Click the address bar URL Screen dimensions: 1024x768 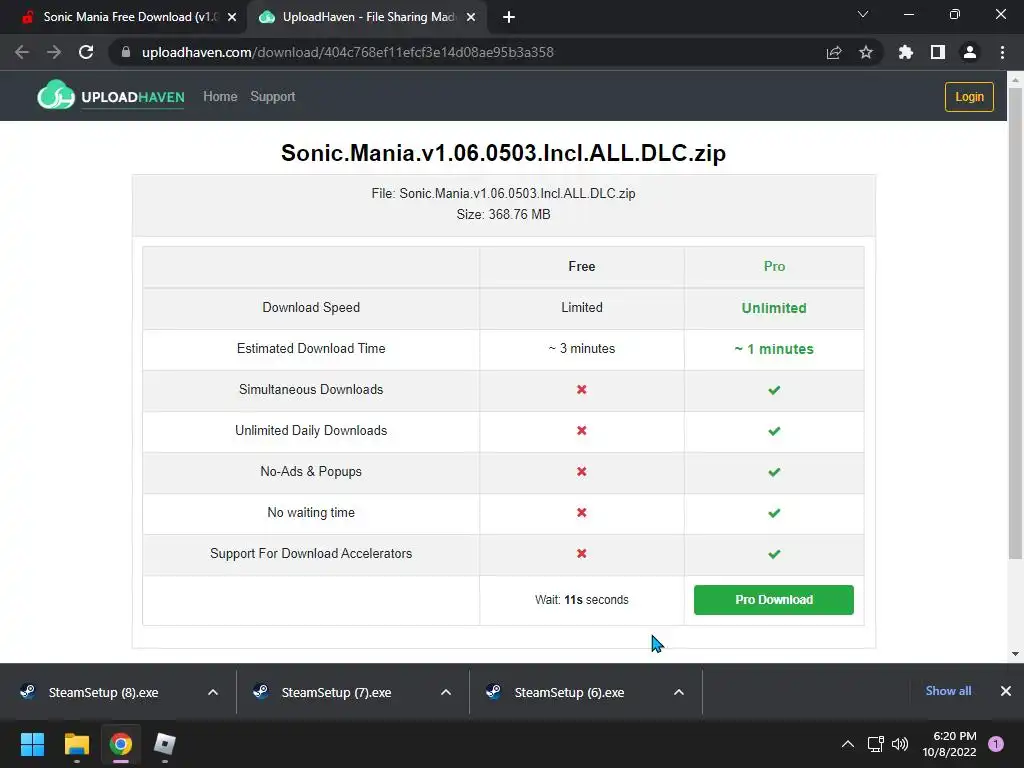pos(347,52)
